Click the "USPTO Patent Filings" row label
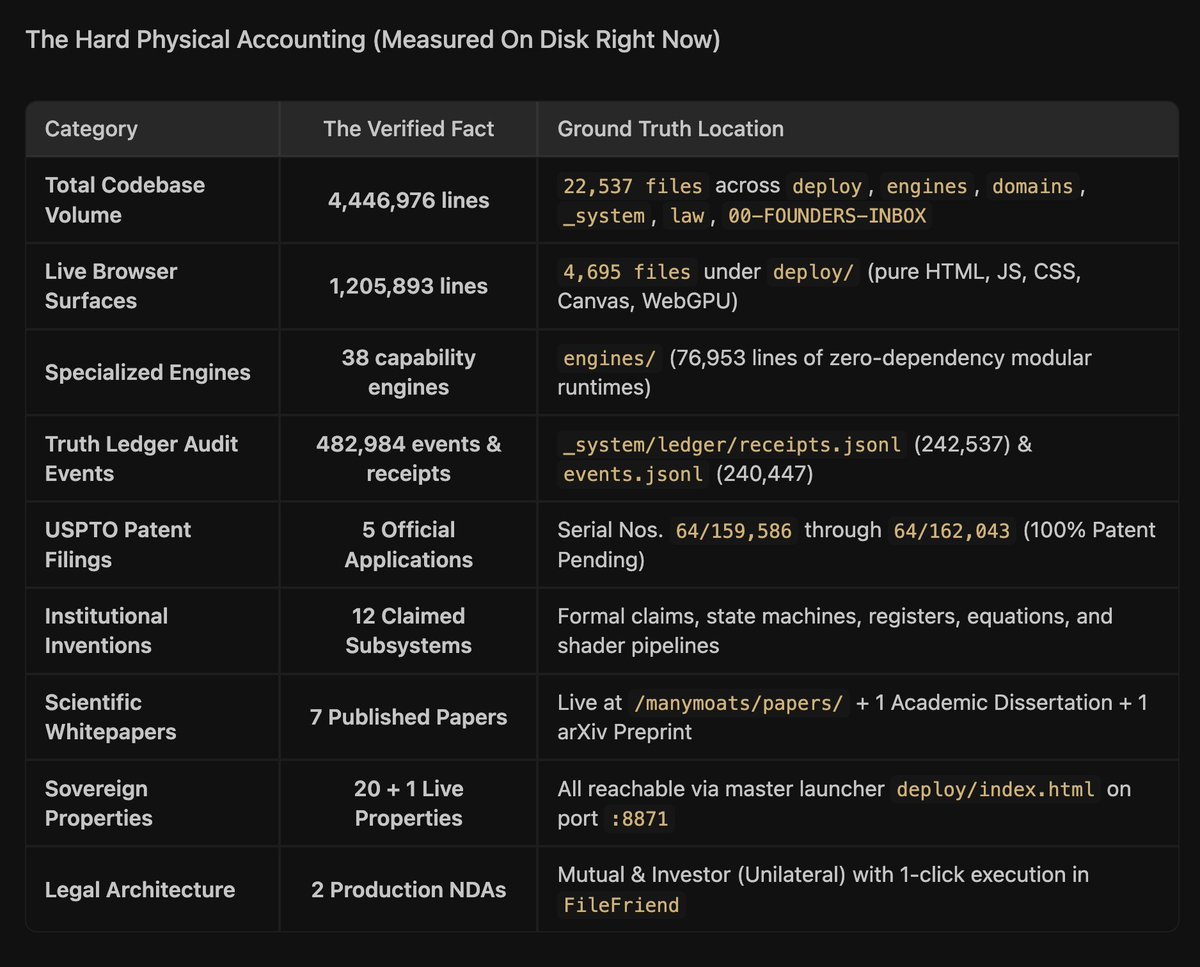This screenshot has width=1200, height=967. [x=118, y=544]
